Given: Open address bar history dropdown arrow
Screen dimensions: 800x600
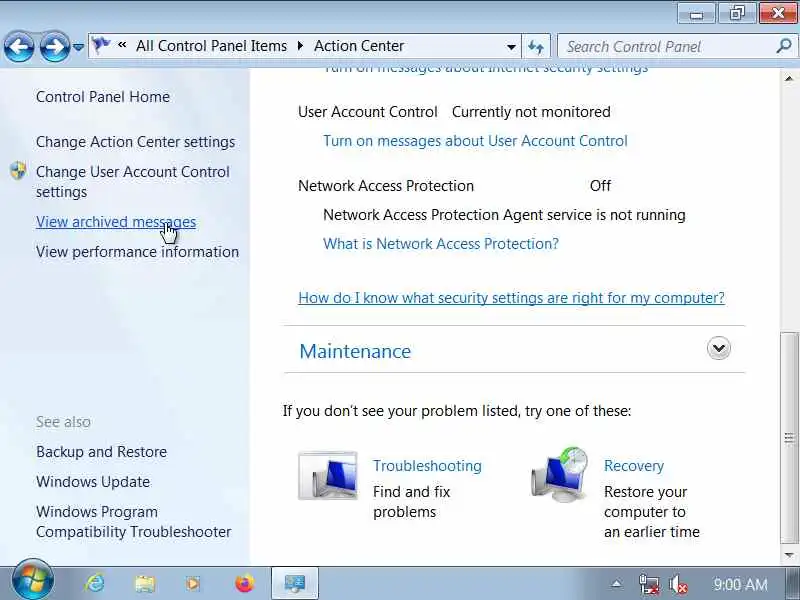Looking at the screenshot, I should point(511,47).
